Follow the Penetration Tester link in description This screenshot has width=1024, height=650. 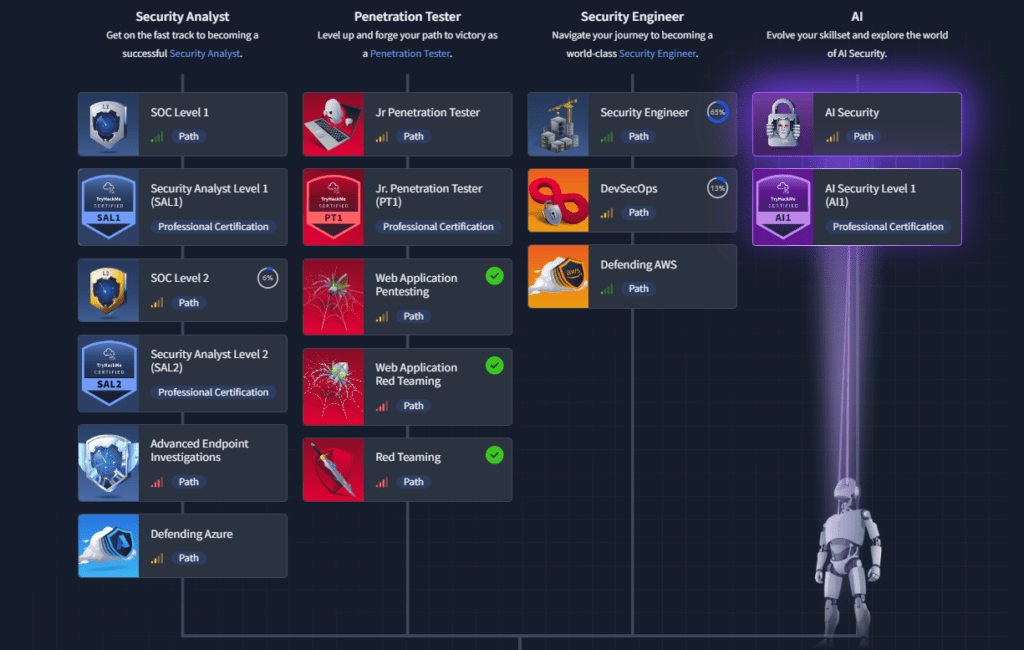(x=410, y=54)
